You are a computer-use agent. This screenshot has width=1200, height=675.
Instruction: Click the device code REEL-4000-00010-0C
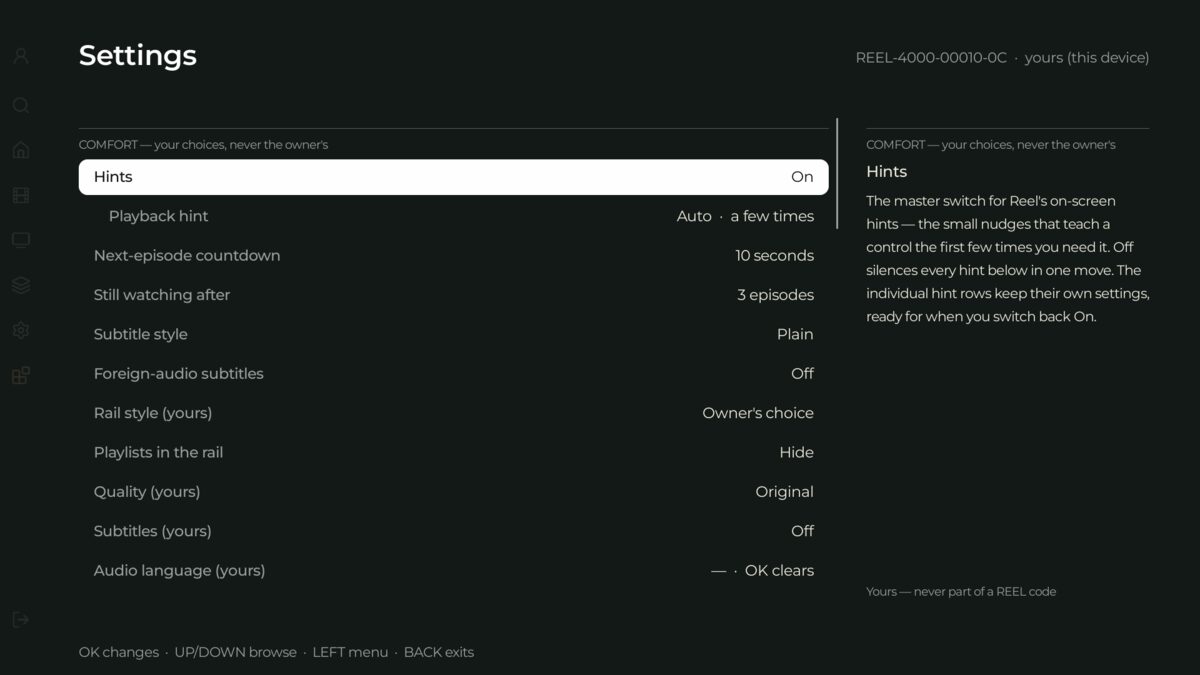[931, 58]
